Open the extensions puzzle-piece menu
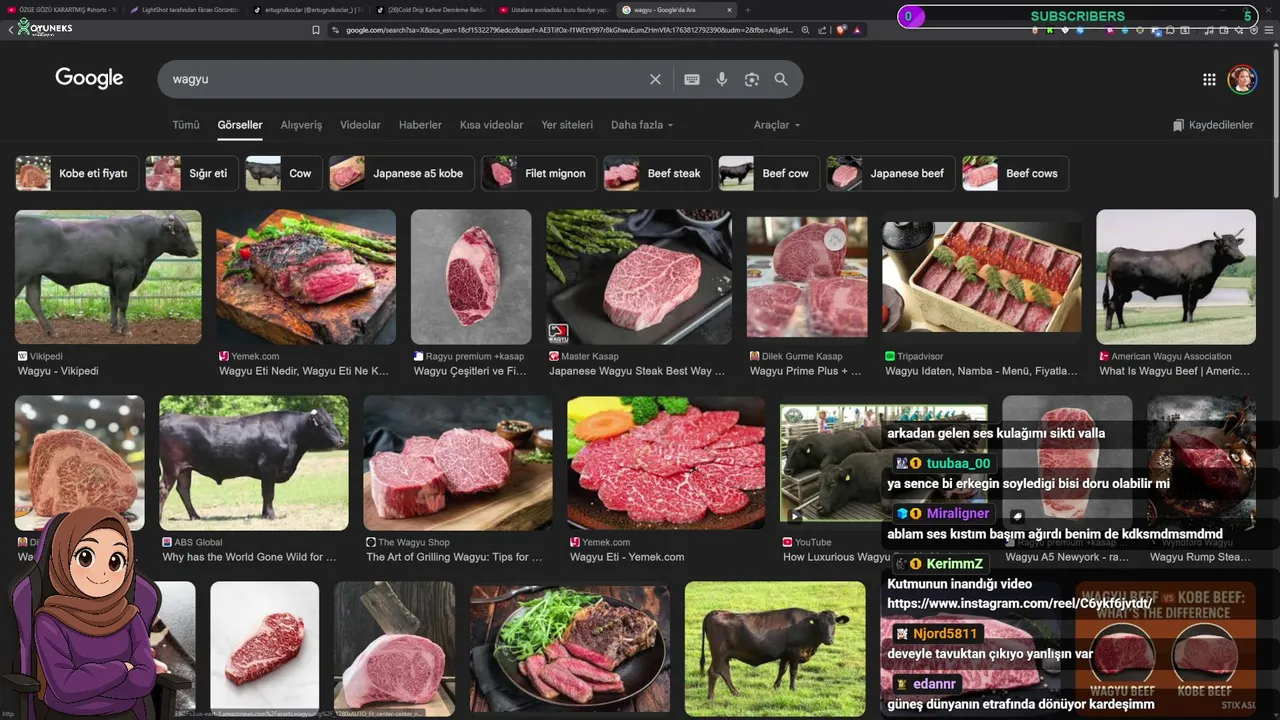Viewport: 1280px width, 720px height. pos(1170,30)
